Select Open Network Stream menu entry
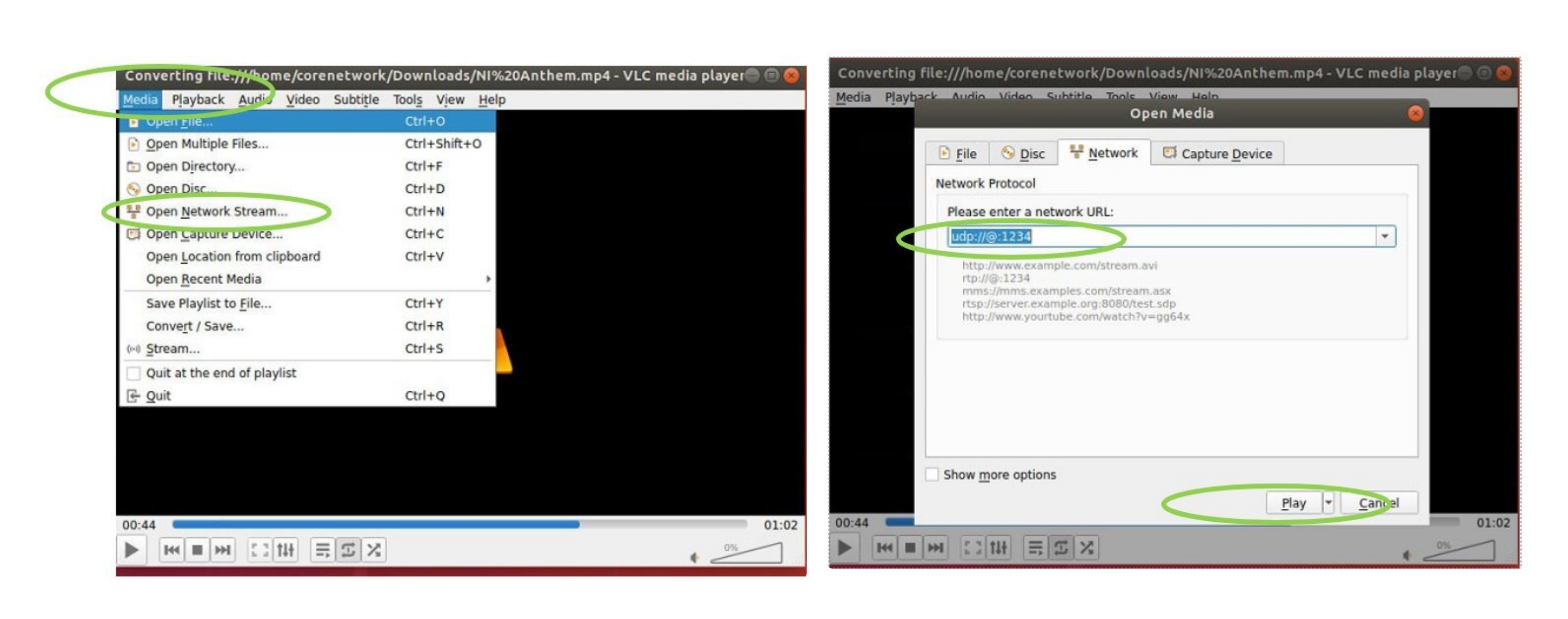1568x619 pixels. (x=216, y=211)
